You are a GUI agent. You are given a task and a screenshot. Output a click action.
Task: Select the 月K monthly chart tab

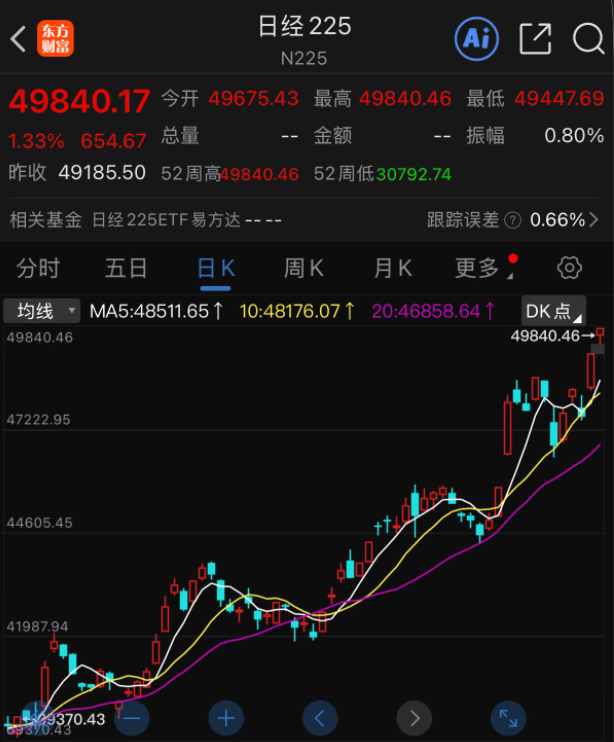(392, 268)
